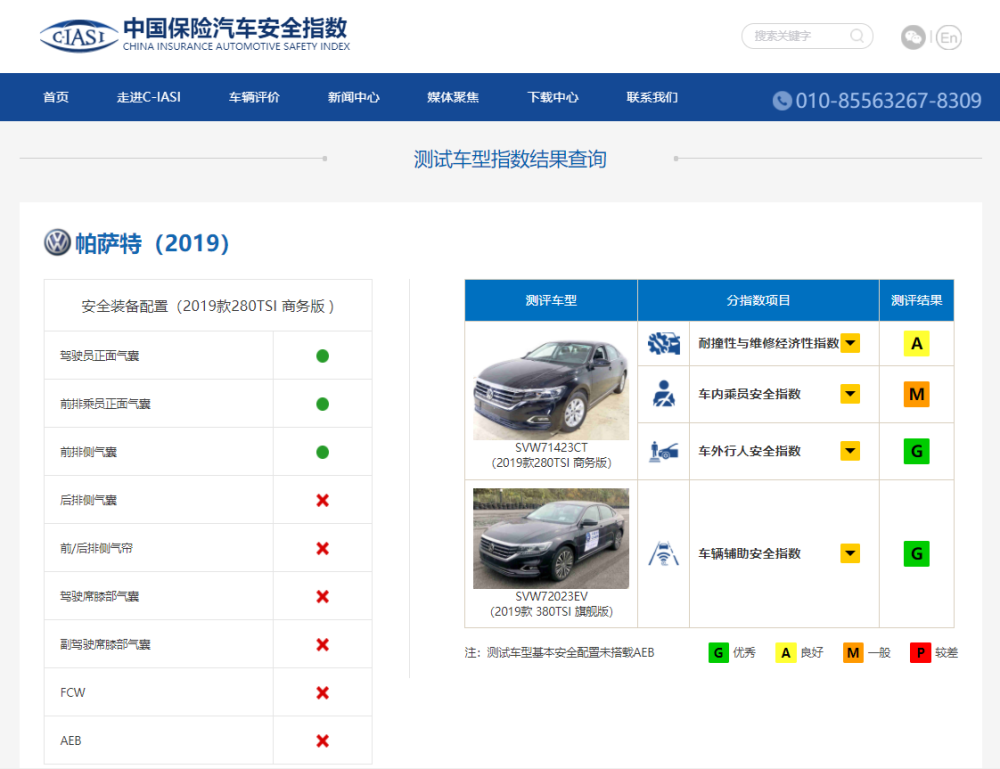1000x769 pixels.
Task: Click the 测试车型指数结果查询 heading
Action: [x=510, y=159]
